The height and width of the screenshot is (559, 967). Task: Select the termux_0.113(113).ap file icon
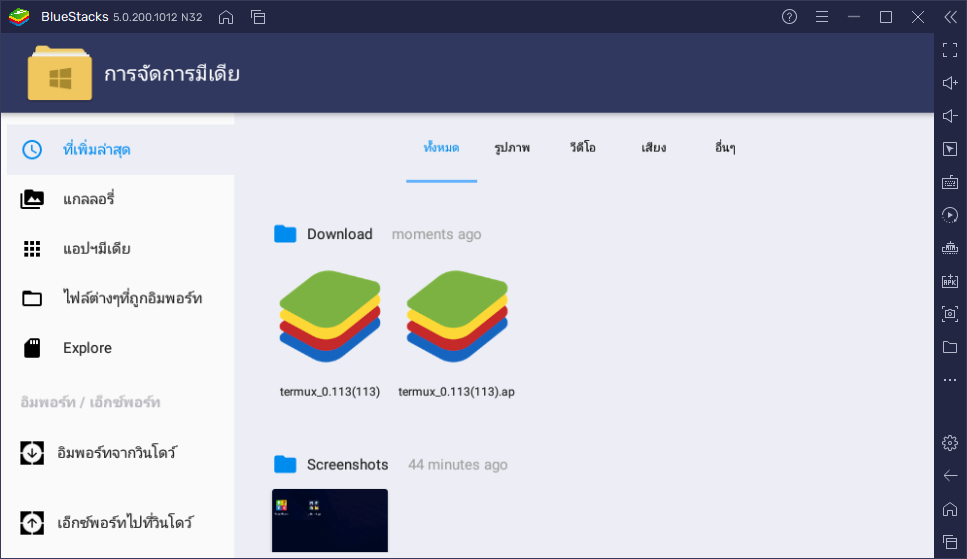[457, 316]
